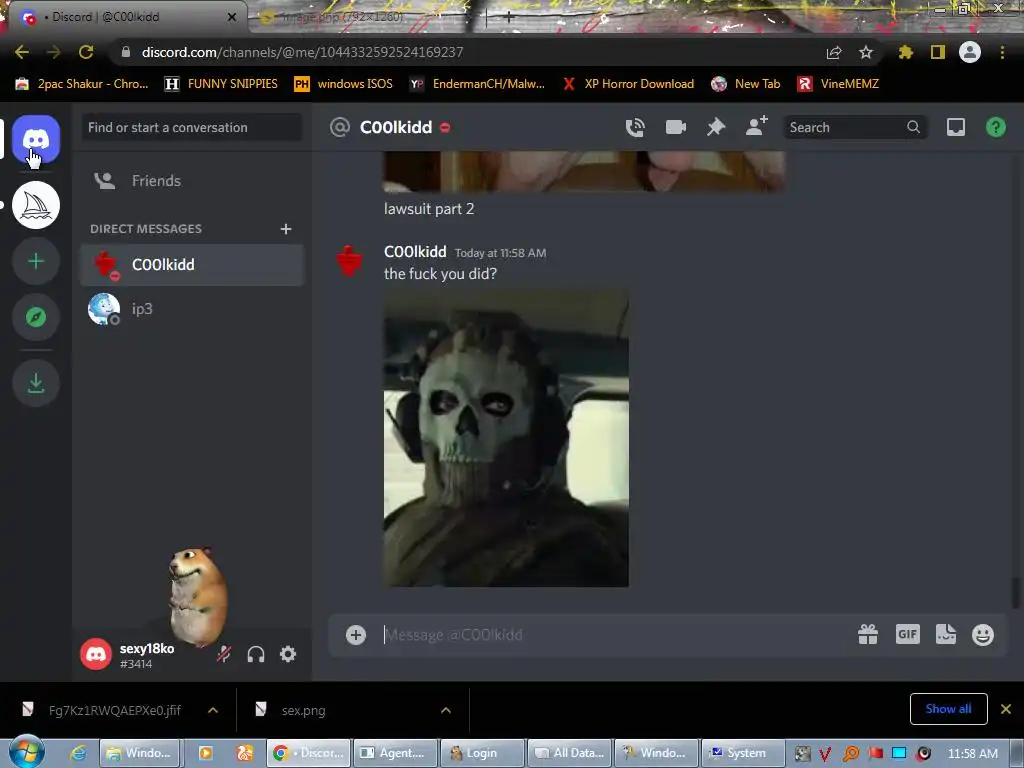
Task: Open Friends in the sidebar
Action: tap(192, 181)
